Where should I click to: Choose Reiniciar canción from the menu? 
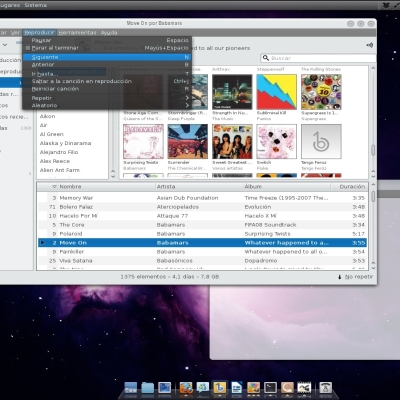tap(107, 89)
